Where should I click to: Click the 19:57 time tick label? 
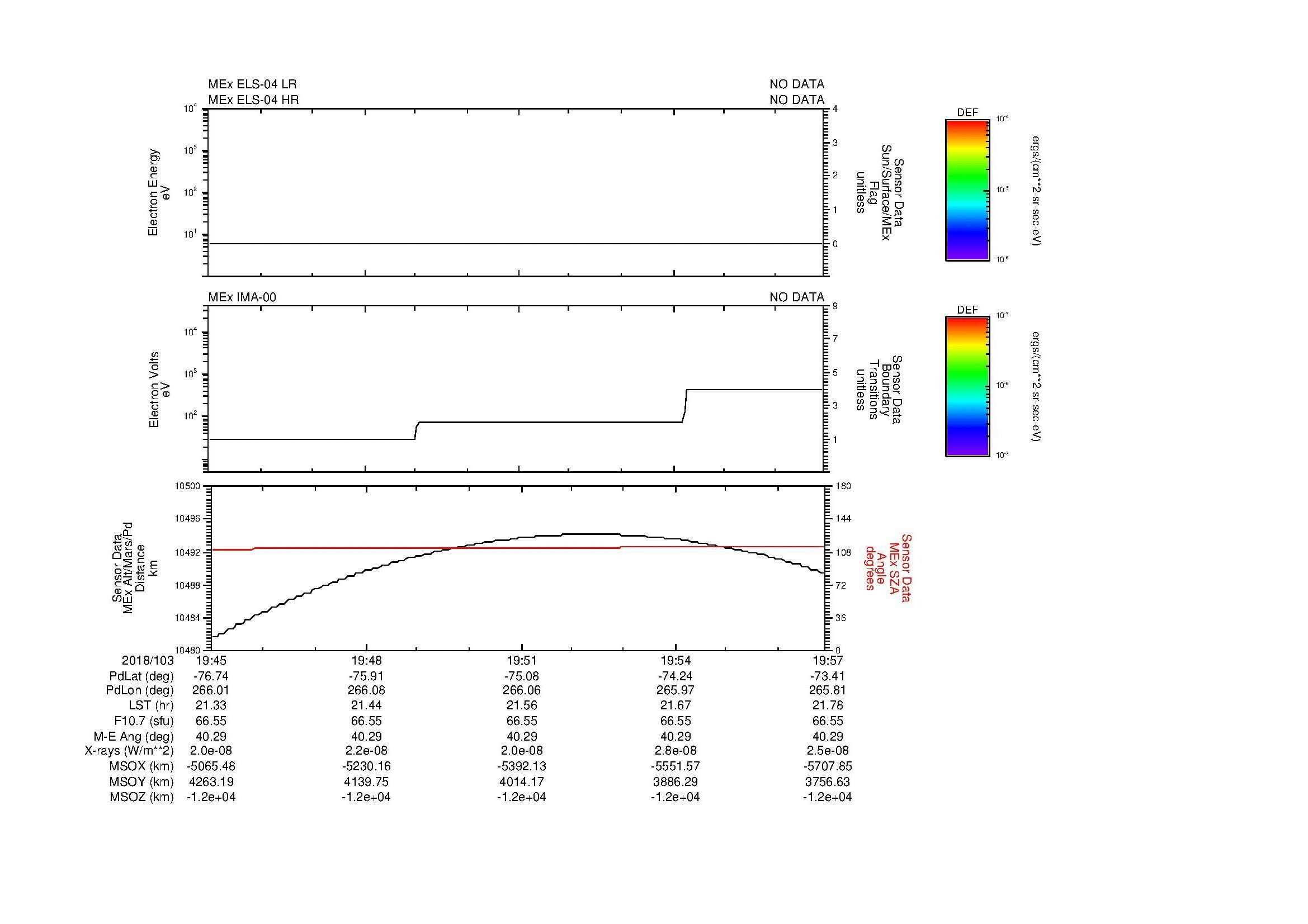[827, 660]
